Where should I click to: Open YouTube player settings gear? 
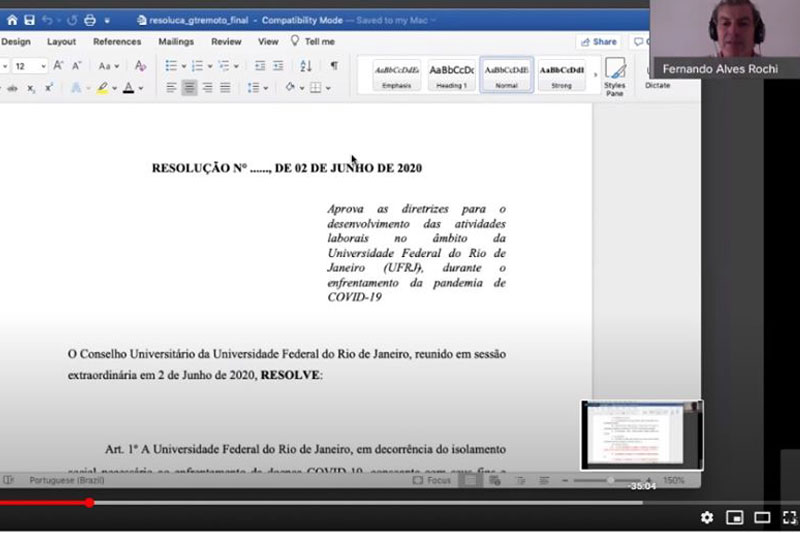coord(707,517)
